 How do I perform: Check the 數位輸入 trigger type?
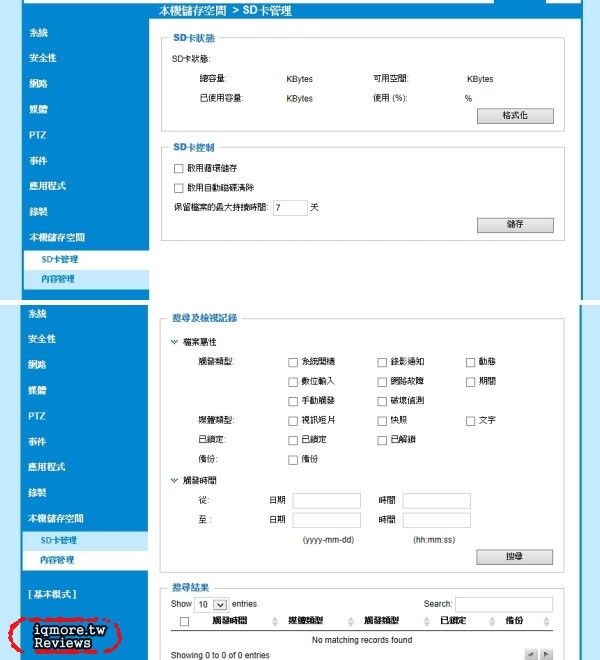pyautogui.click(x=293, y=382)
